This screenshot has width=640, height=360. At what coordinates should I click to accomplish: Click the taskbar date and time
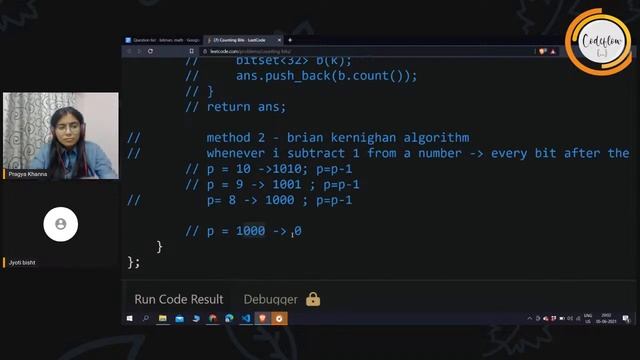click(x=606, y=318)
